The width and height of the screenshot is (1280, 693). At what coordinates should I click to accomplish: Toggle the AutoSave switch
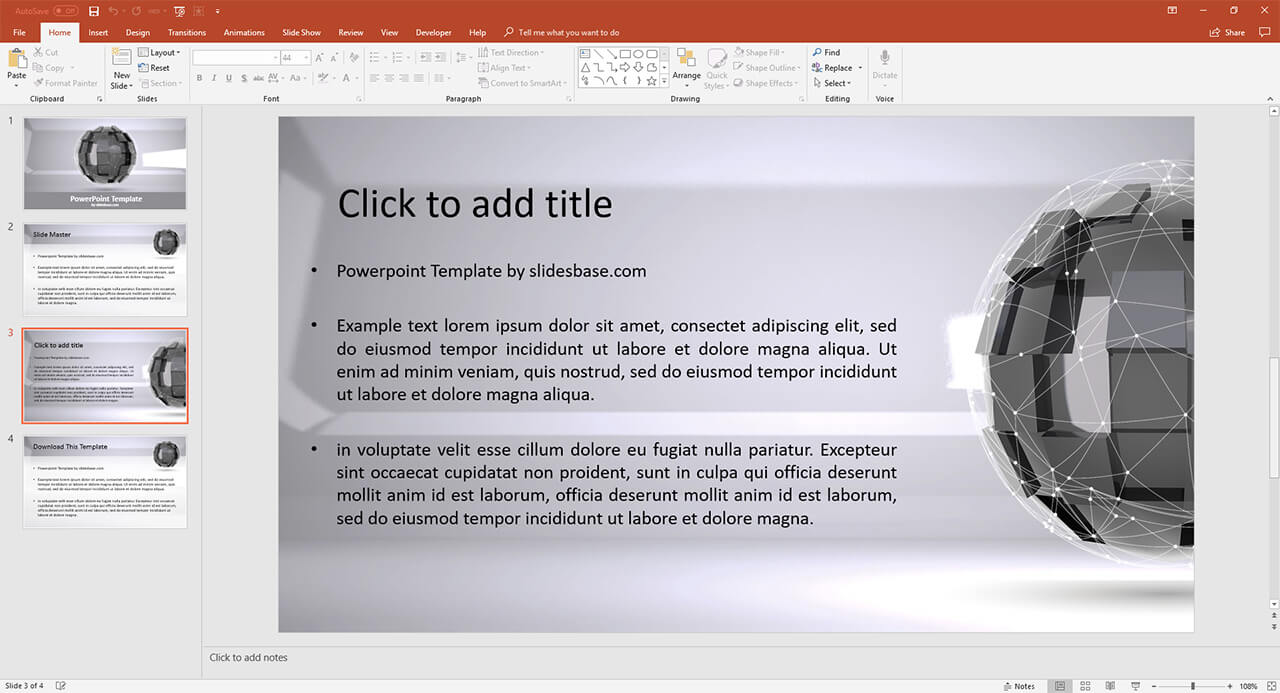pos(66,10)
